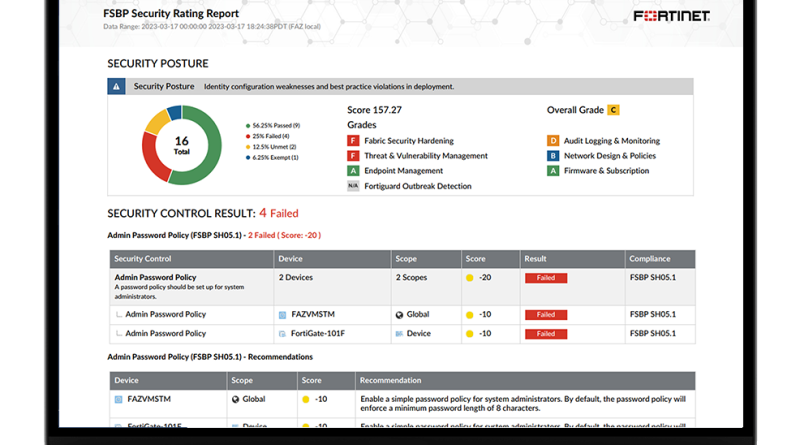Click the Security Control column header
This screenshot has height=445, width=800.
point(191,259)
